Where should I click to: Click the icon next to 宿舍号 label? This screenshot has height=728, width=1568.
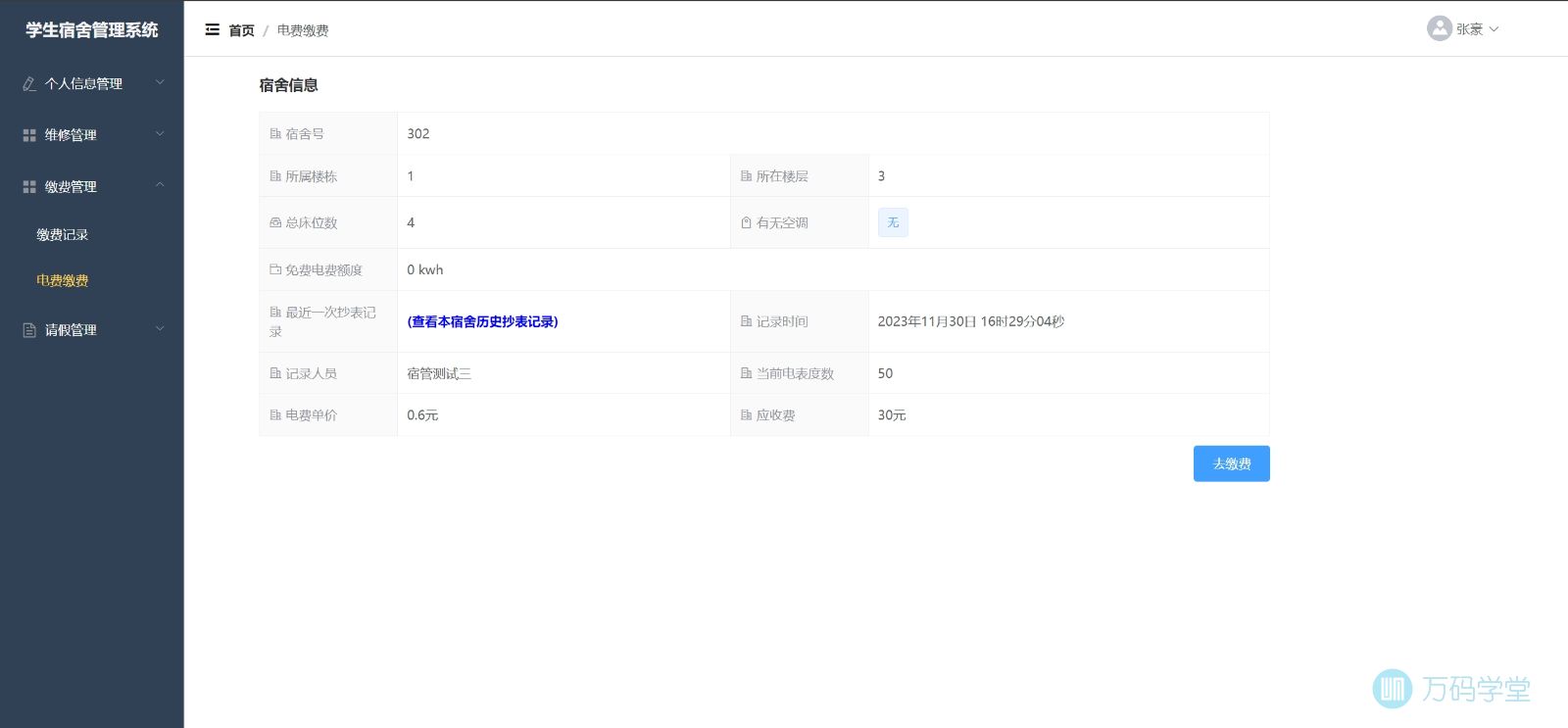[x=275, y=134]
